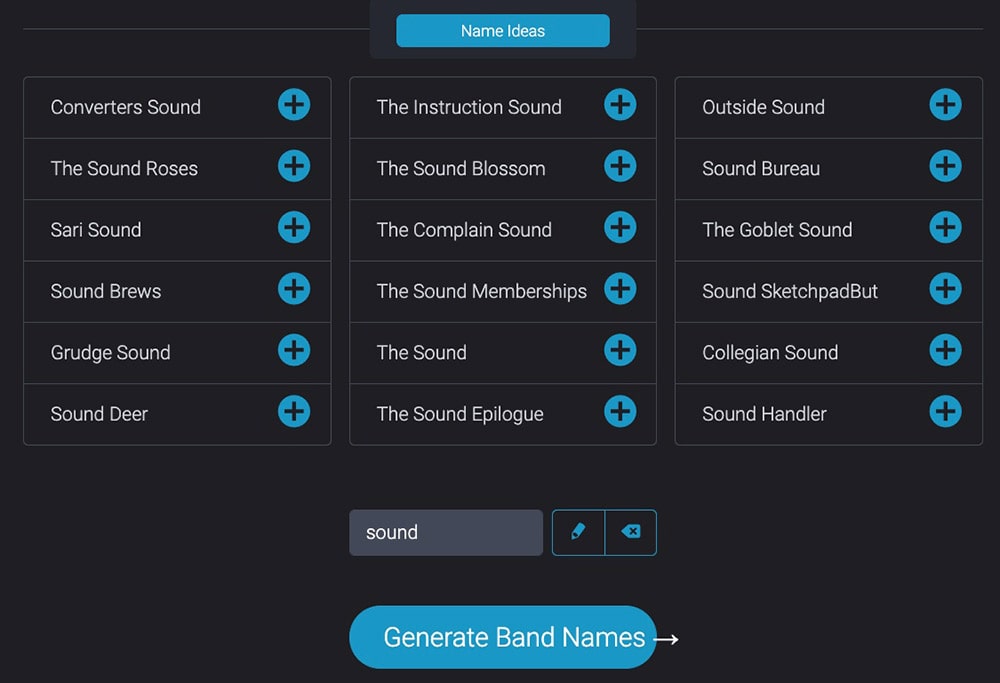Save "Outside Sound" via its plus icon
Viewport: 1000px width, 683px height.
coord(946,106)
